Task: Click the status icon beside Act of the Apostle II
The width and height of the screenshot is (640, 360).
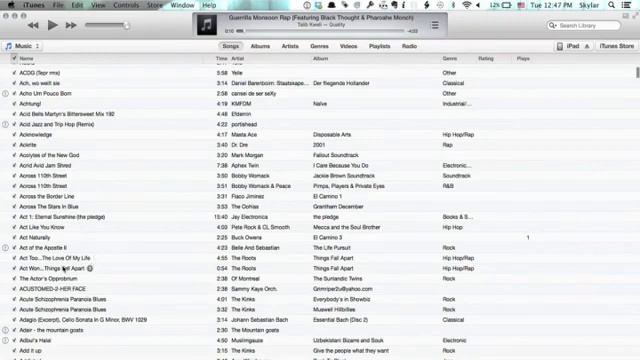Action: 5,248
